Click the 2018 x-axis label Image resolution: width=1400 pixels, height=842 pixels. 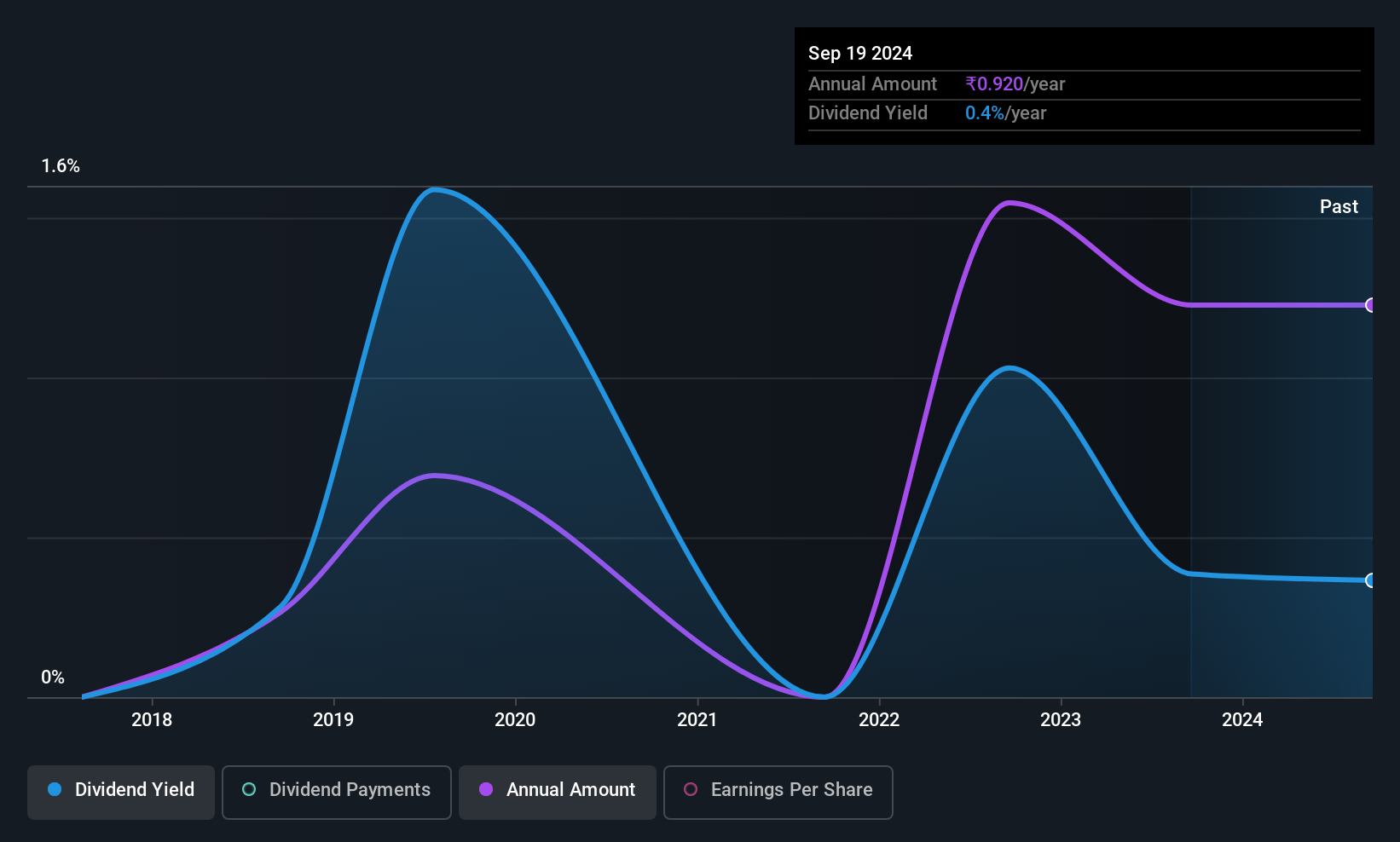tap(152, 720)
